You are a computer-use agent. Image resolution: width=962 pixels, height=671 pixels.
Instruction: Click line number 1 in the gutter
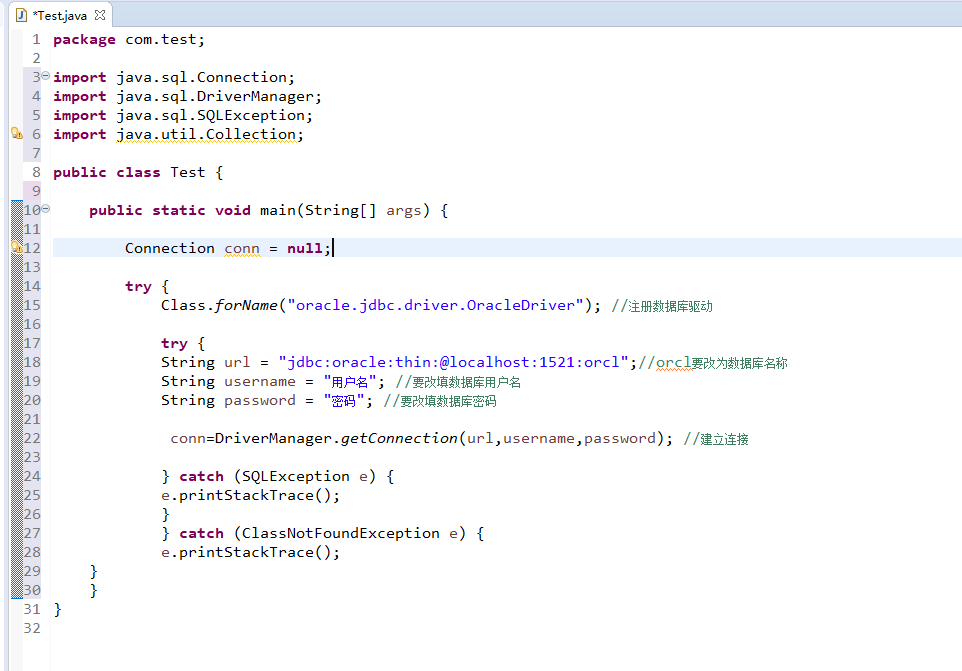pos(36,39)
